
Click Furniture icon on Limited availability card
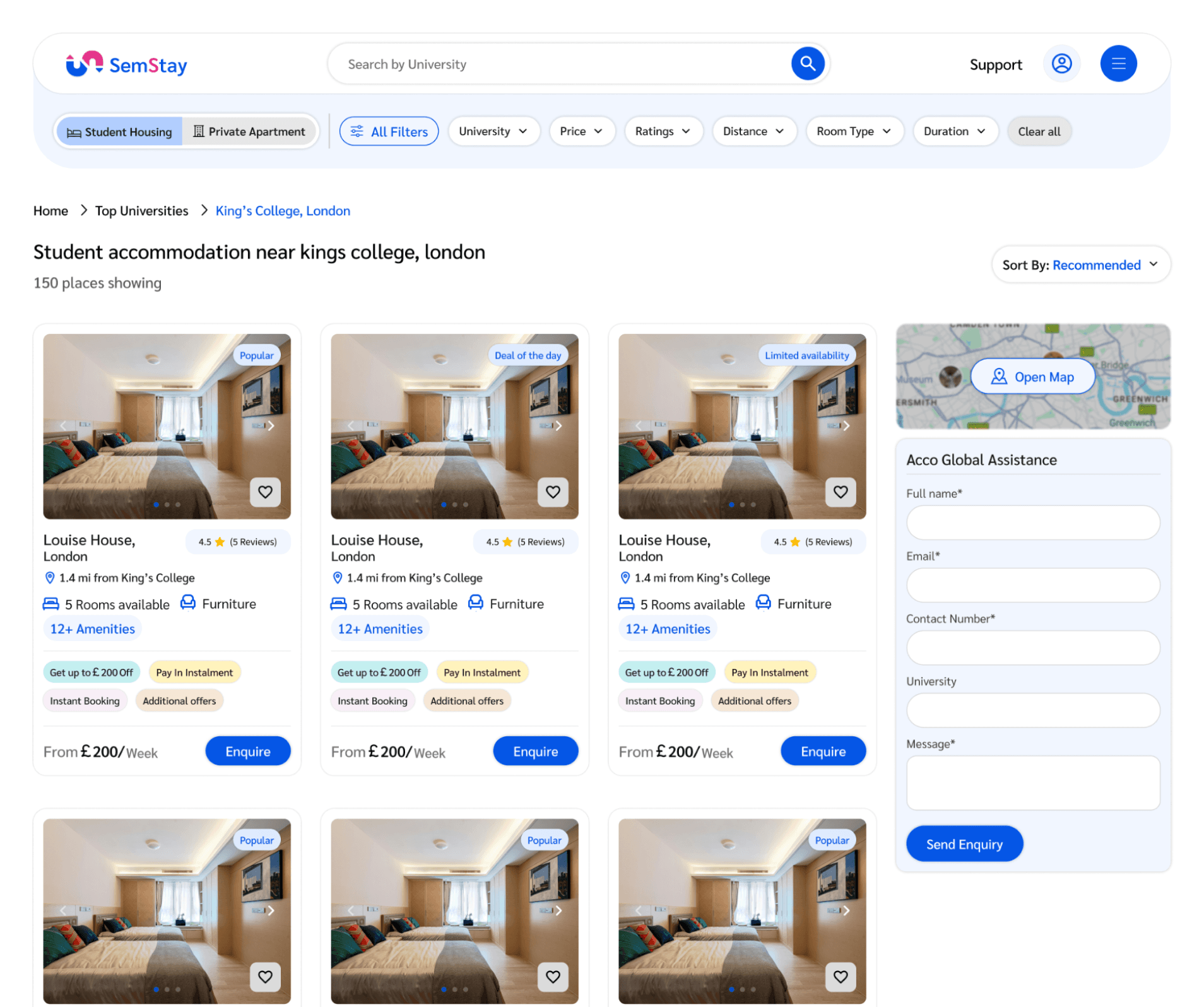[763, 603]
